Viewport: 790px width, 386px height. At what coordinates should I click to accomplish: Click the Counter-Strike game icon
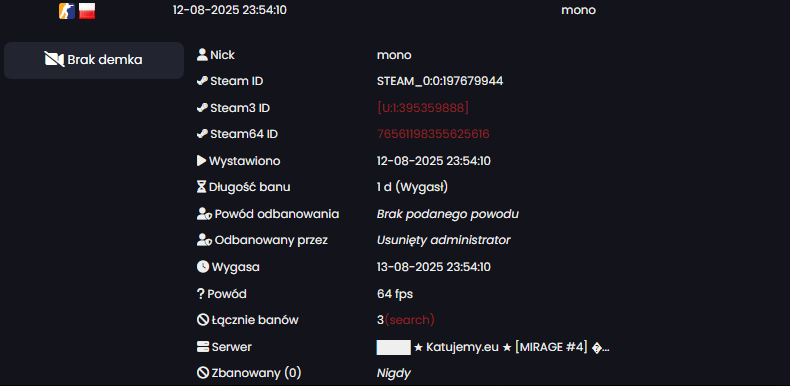click(x=67, y=11)
